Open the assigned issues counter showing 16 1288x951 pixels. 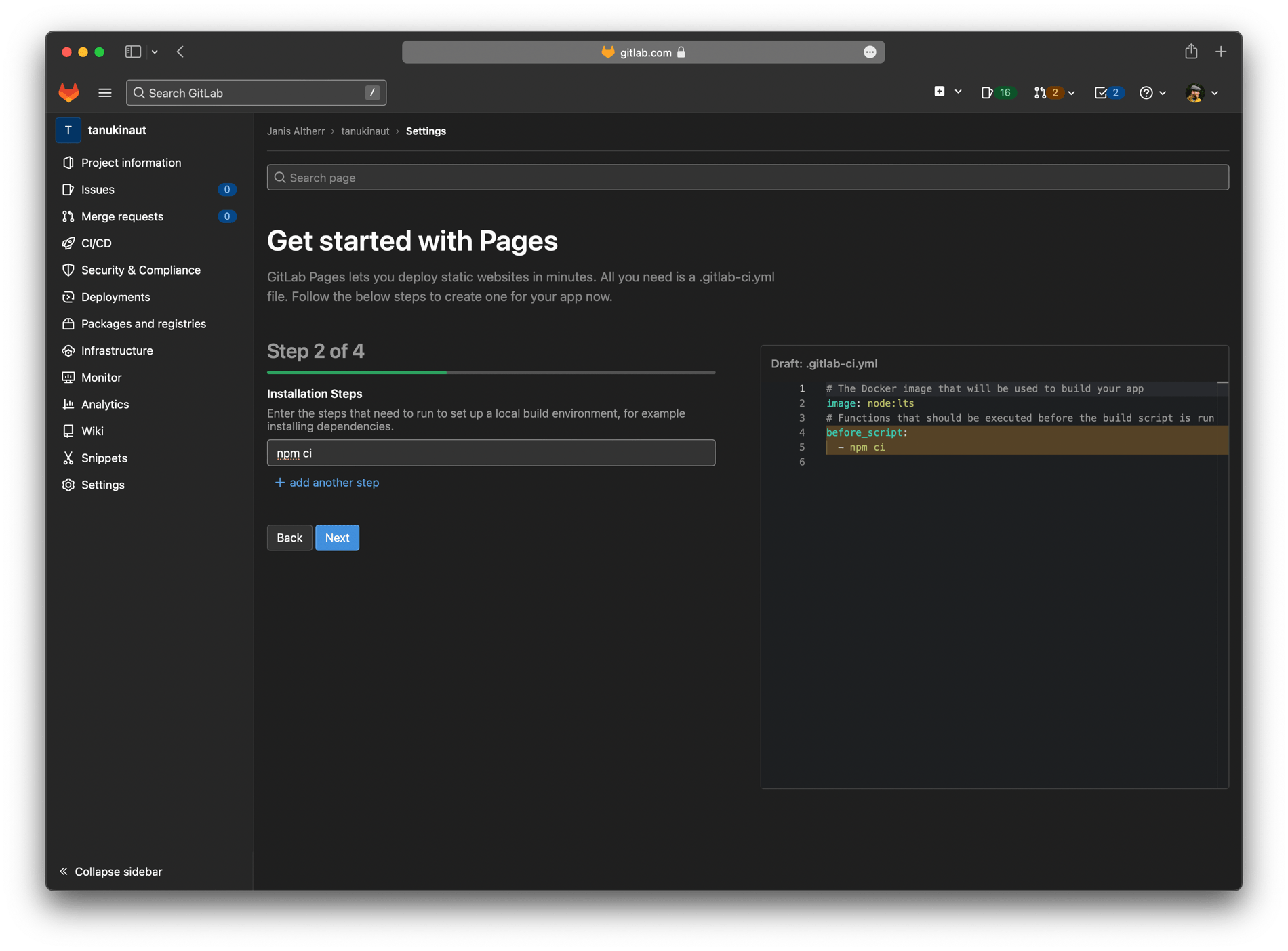tap(997, 92)
